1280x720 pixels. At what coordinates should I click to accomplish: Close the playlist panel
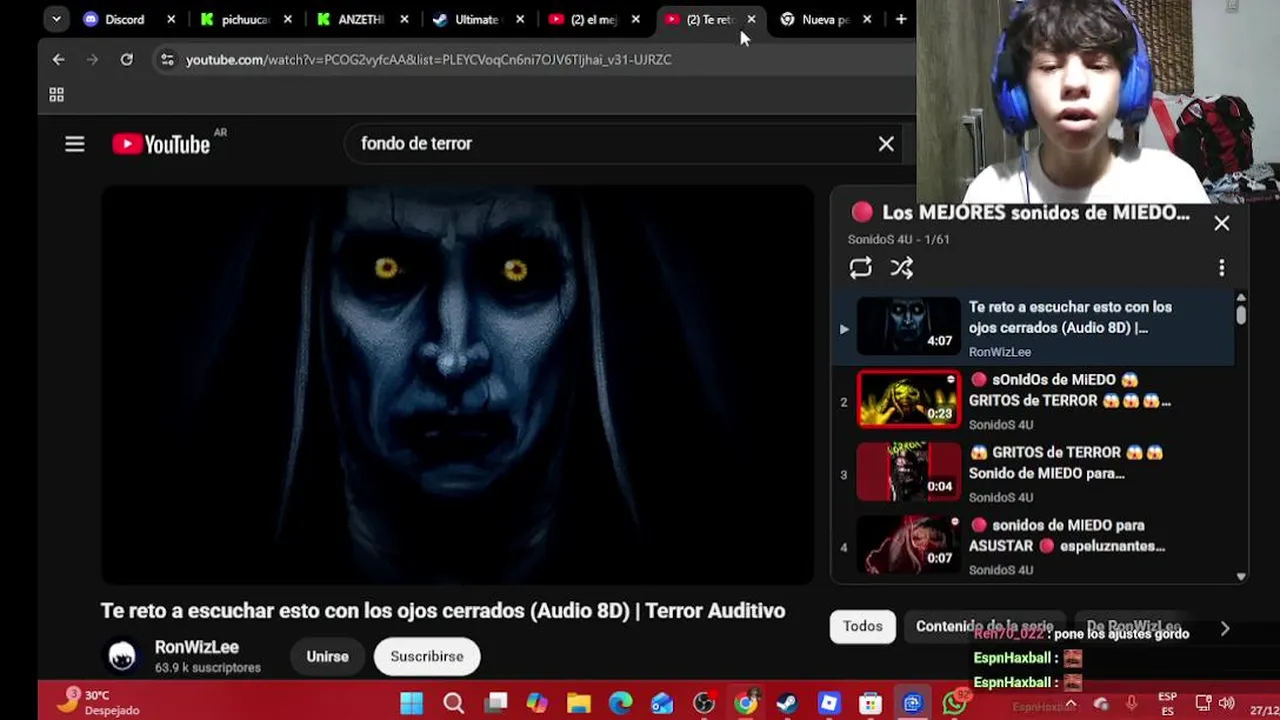[1221, 224]
